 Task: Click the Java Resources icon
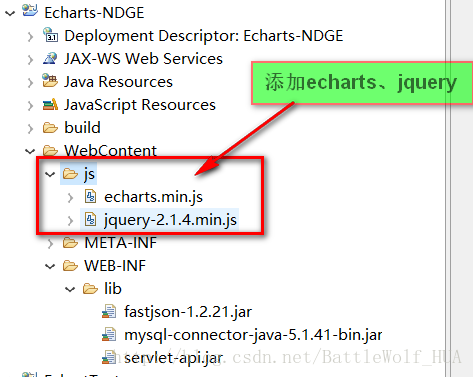[50, 81]
